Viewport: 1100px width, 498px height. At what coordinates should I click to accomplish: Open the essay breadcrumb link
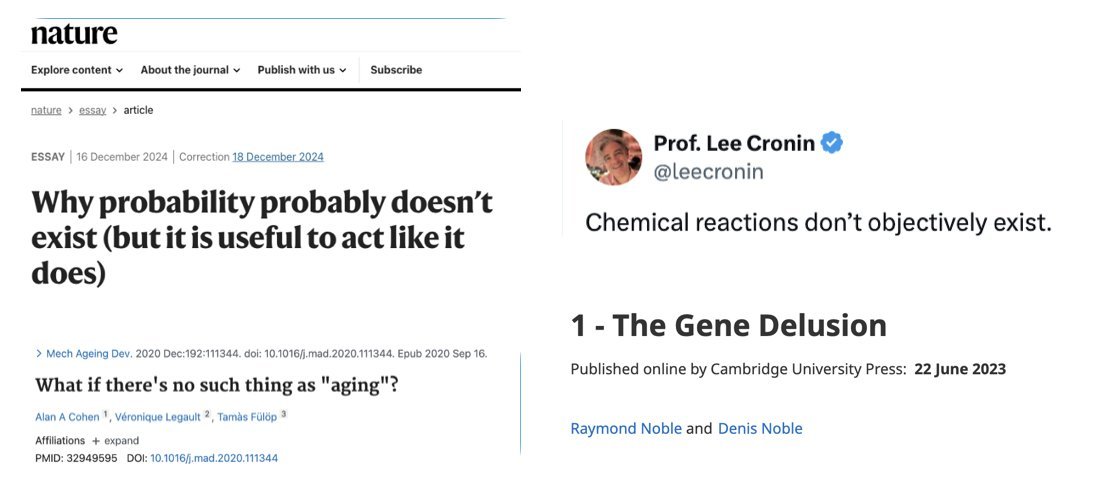[x=93, y=110]
